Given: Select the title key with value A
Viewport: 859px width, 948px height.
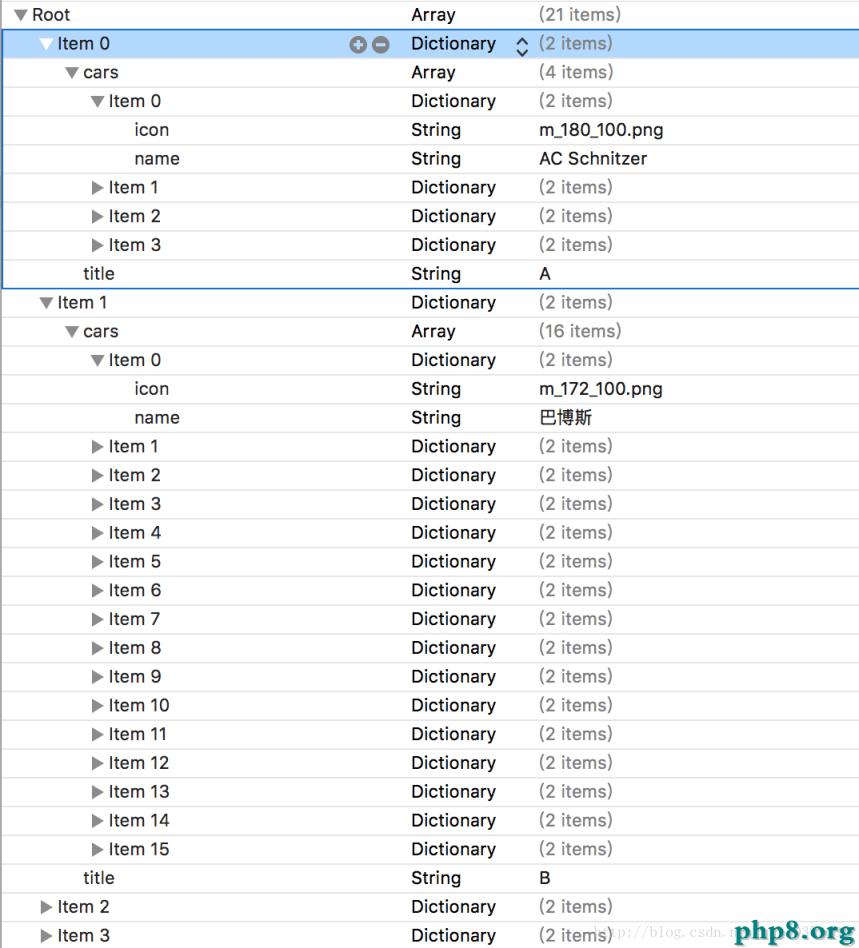Looking at the screenshot, I should coord(99,274).
